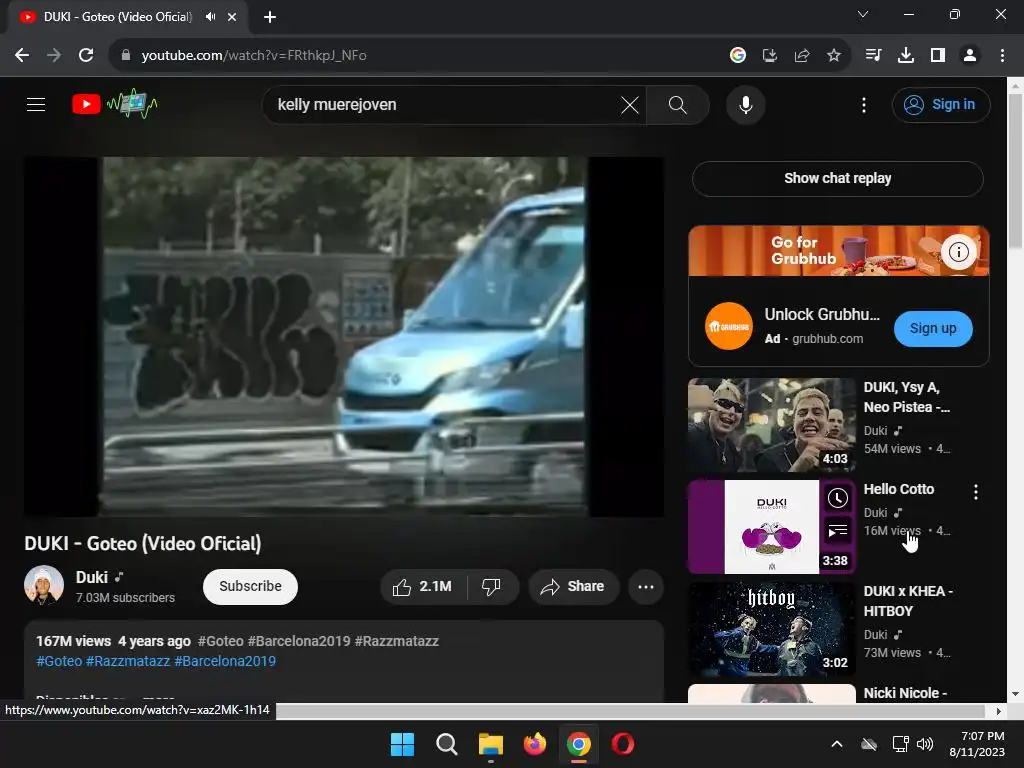The height and width of the screenshot is (768, 1024).
Task: Add Hello Cotto to Watch later
Action: click(837, 499)
